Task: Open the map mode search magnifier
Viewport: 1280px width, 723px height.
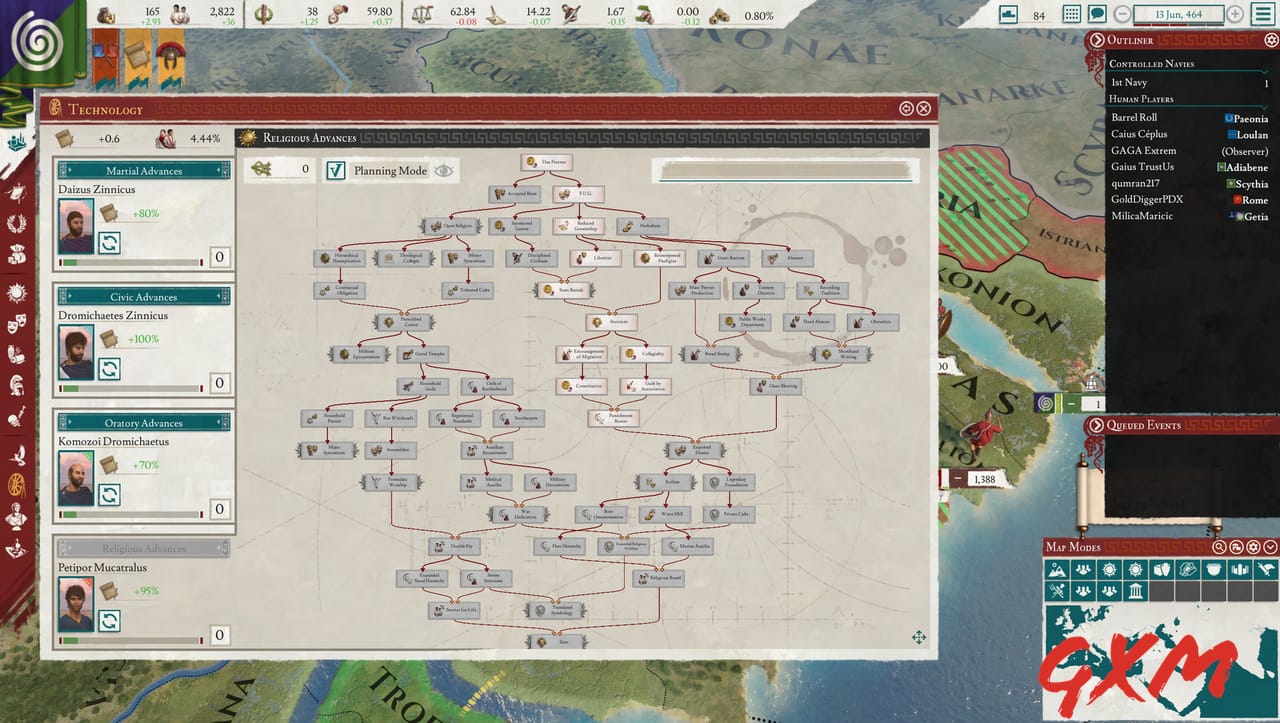Action: click(x=1220, y=547)
